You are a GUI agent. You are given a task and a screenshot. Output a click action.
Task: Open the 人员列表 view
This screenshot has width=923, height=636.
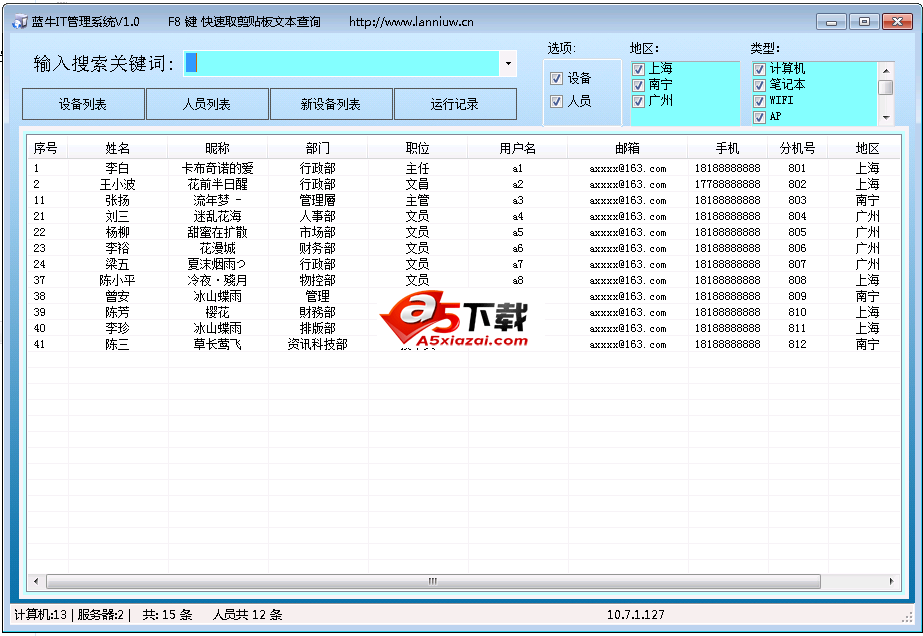pos(207,104)
